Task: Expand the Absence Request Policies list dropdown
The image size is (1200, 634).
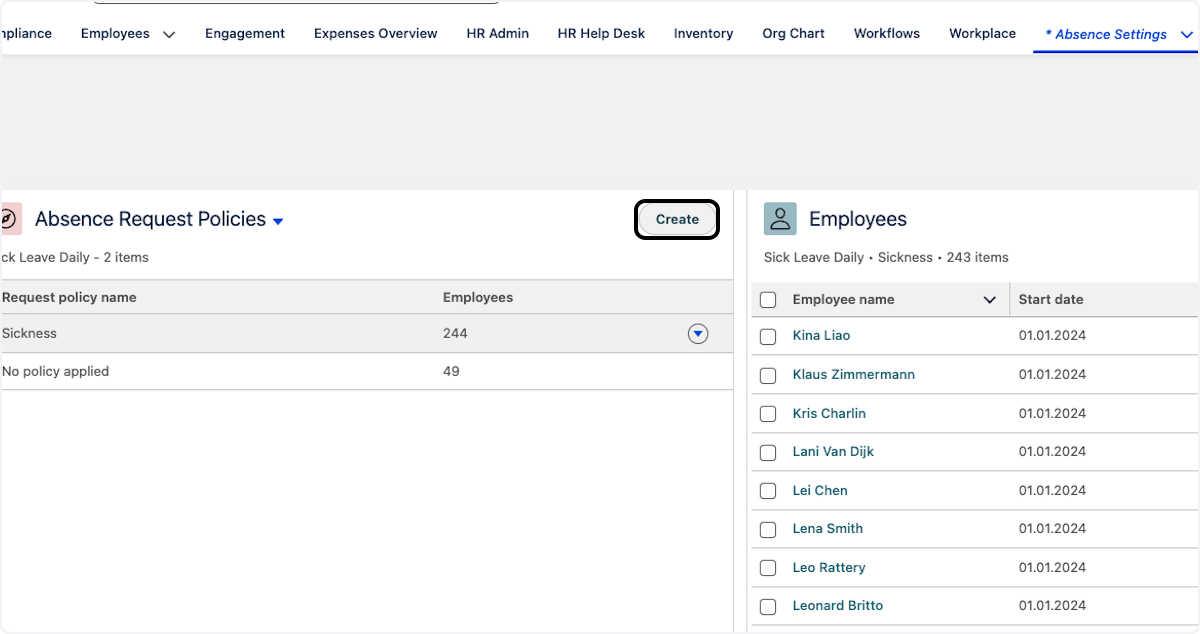Action: click(278, 221)
